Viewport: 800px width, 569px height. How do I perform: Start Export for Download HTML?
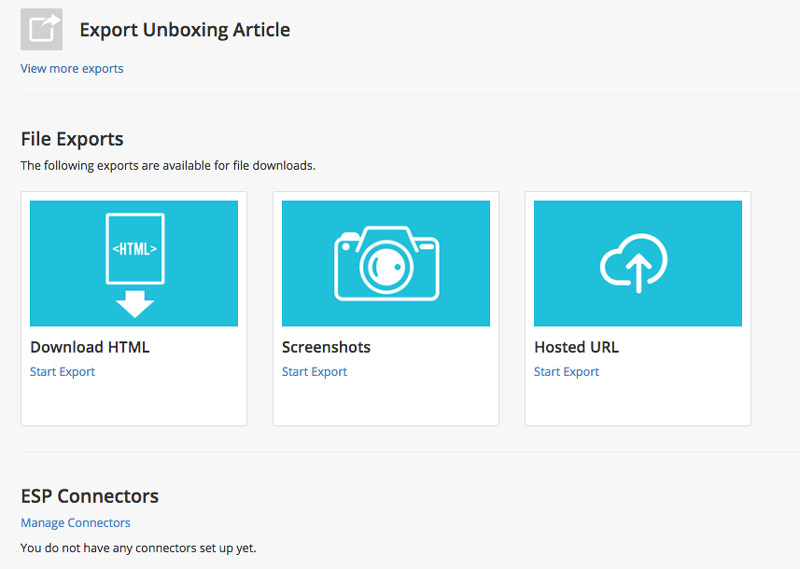coord(62,372)
